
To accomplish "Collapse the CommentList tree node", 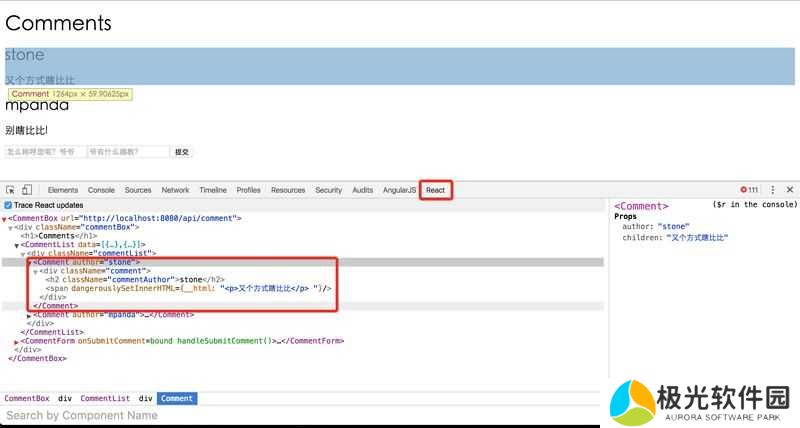I will (17, 245).
